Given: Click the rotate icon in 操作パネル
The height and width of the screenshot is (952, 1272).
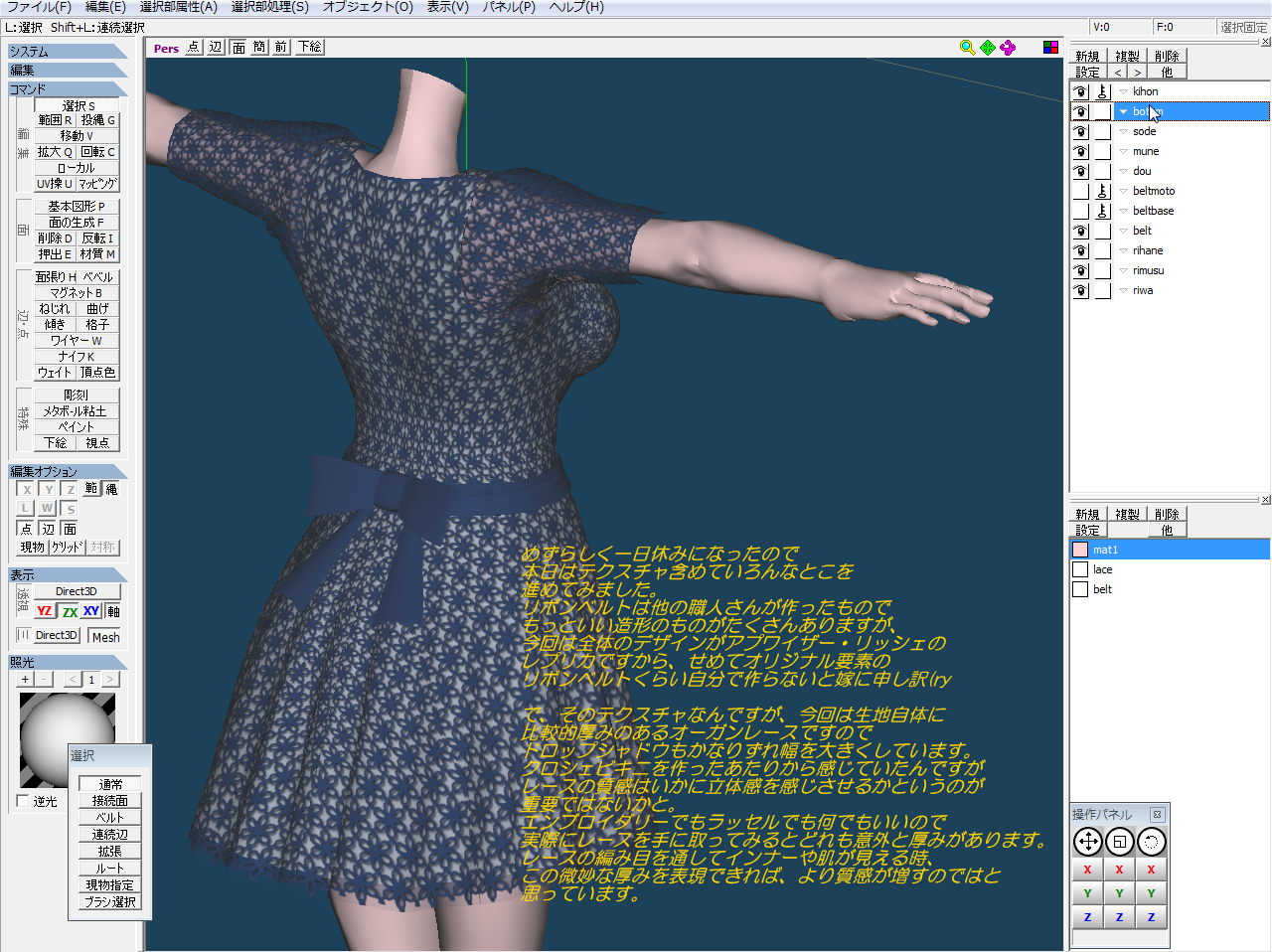Looking at the screenshot, I should click(x=1151, y=842).
